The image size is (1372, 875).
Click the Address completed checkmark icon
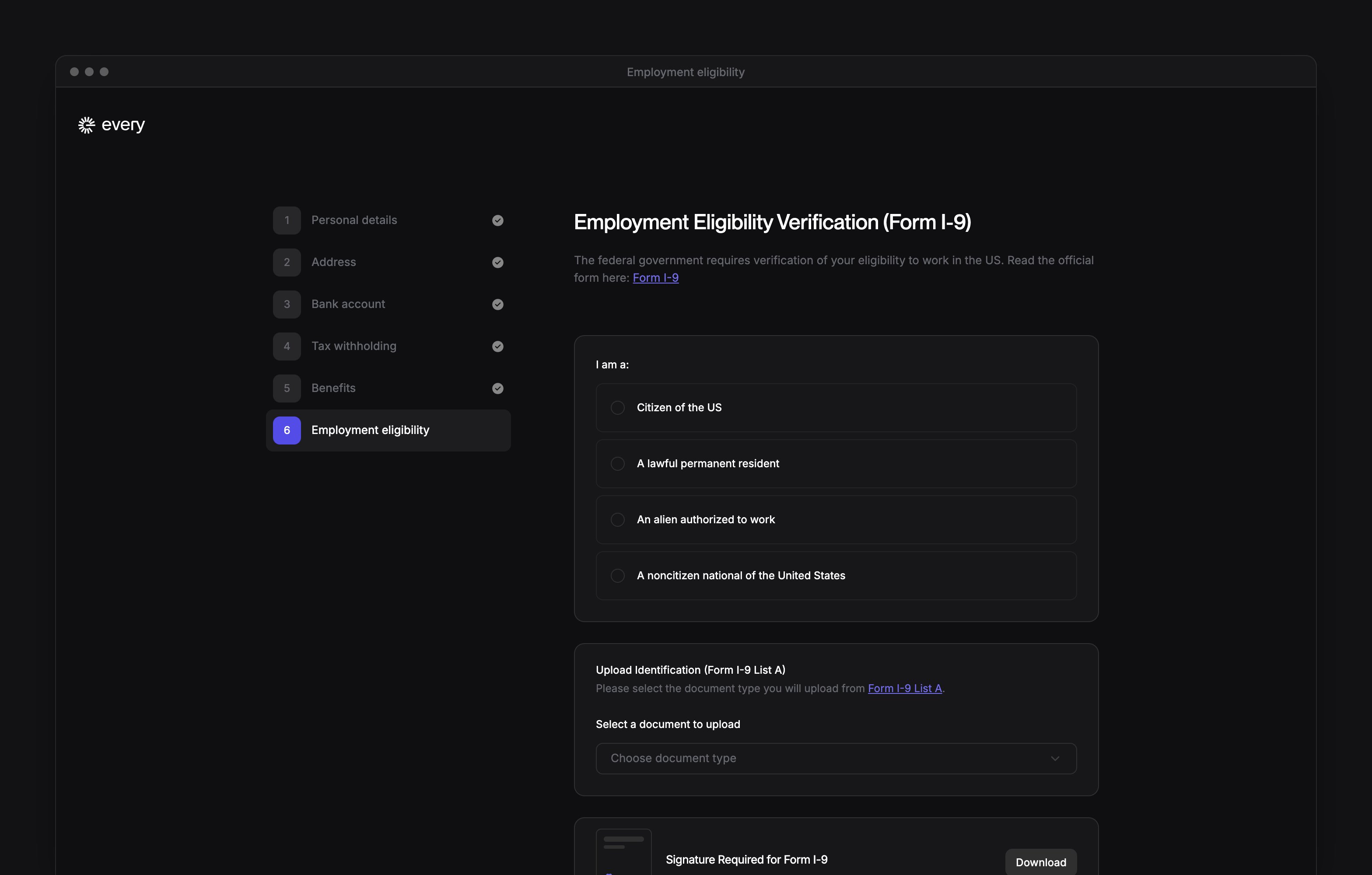point(497,262)
